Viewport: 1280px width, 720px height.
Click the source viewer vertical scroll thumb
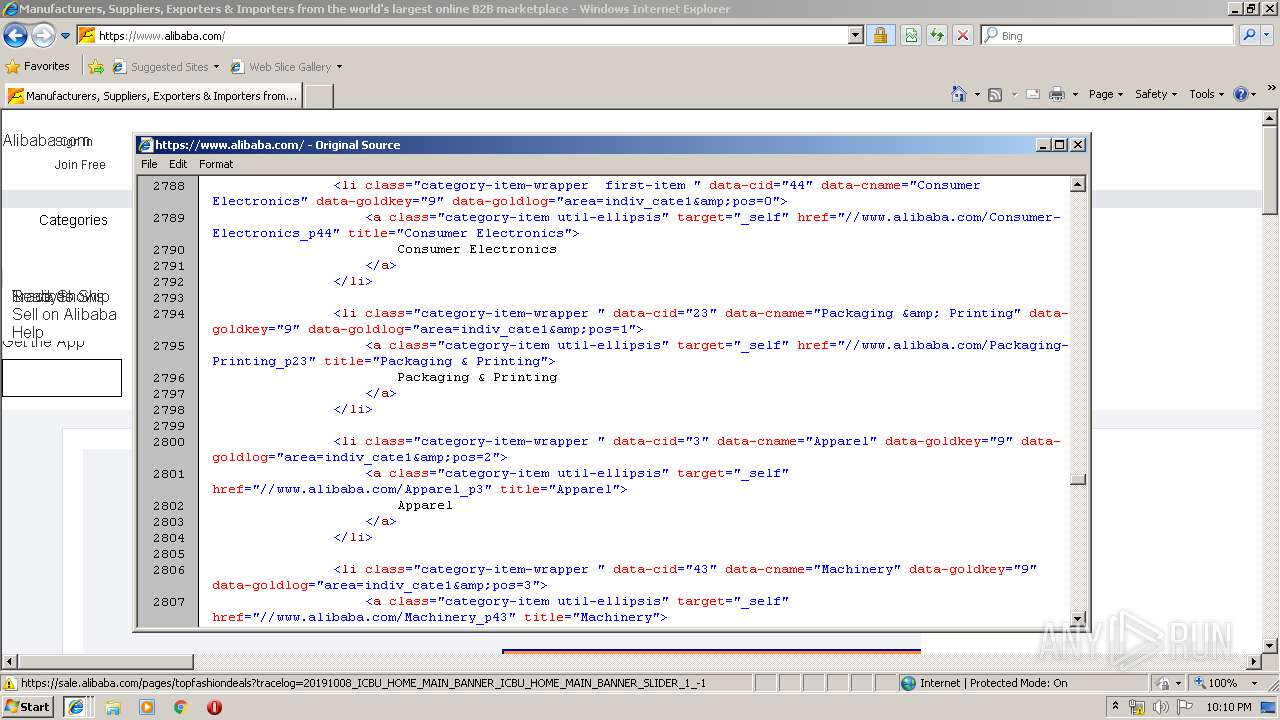(1078, 479)
